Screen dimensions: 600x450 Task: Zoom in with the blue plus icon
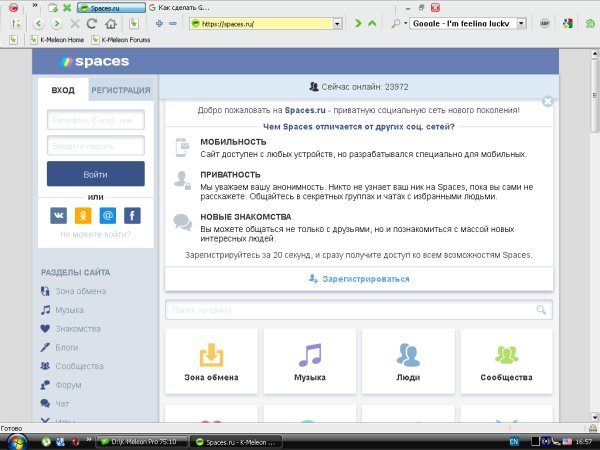(x=159, y=24)
